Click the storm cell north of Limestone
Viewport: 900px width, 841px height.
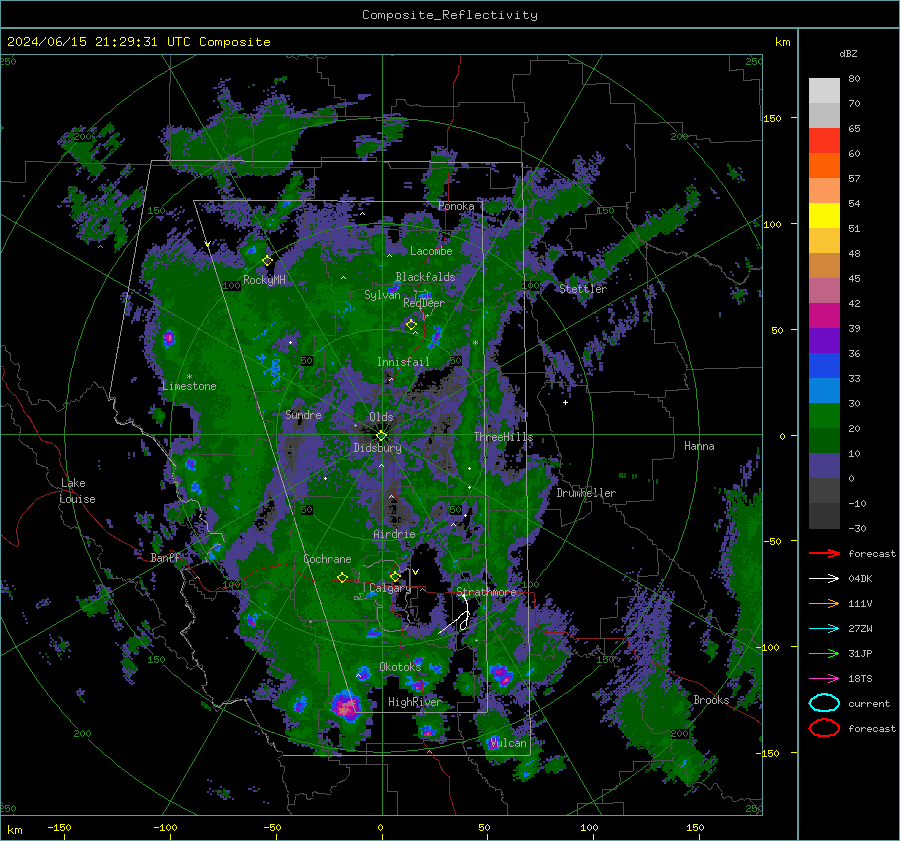pyautogui.click(x=168, y=338)
